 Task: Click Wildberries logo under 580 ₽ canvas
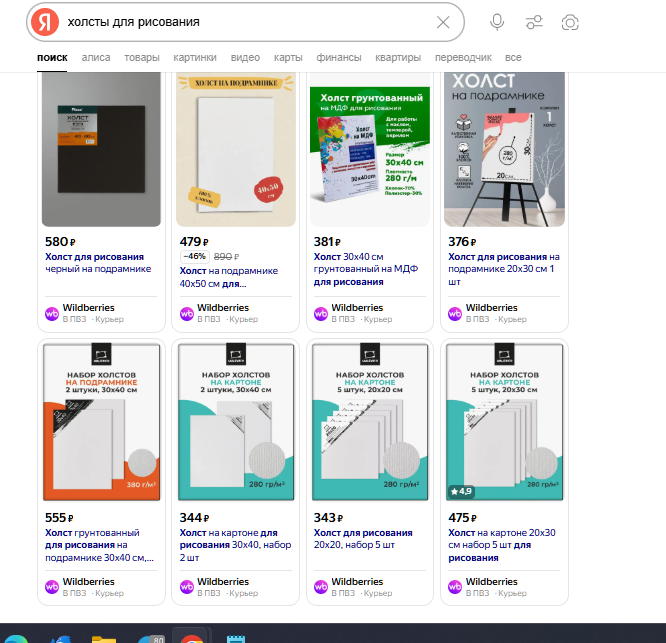53,313
